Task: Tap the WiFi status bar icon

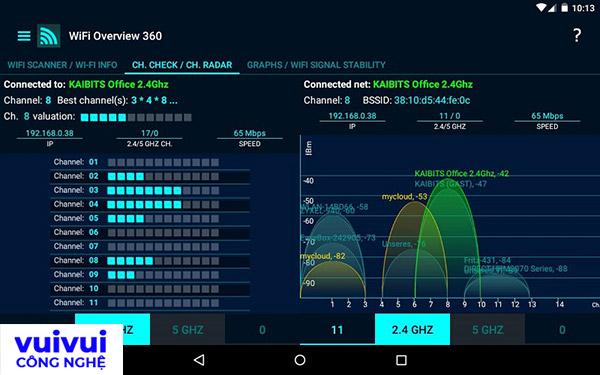Action: [541, 8]
